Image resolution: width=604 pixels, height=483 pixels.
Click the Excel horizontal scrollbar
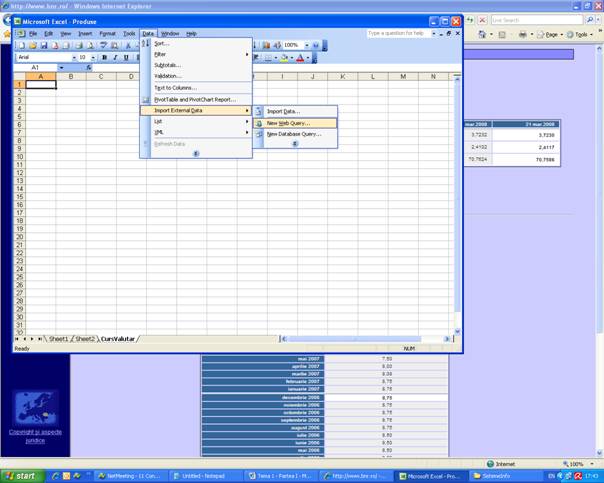pos(354,339)
